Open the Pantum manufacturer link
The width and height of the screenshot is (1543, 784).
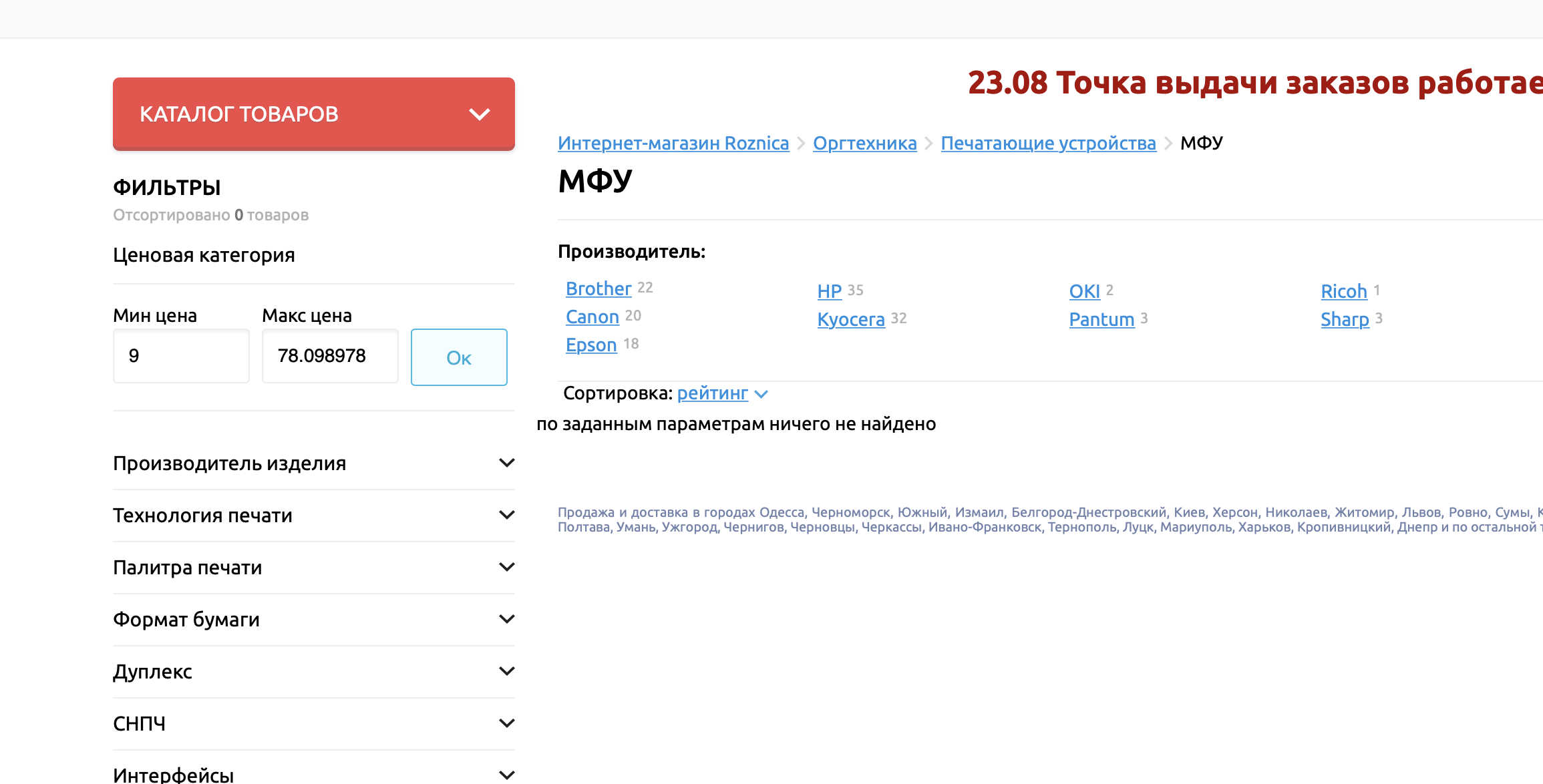(x=1101, y=319)
